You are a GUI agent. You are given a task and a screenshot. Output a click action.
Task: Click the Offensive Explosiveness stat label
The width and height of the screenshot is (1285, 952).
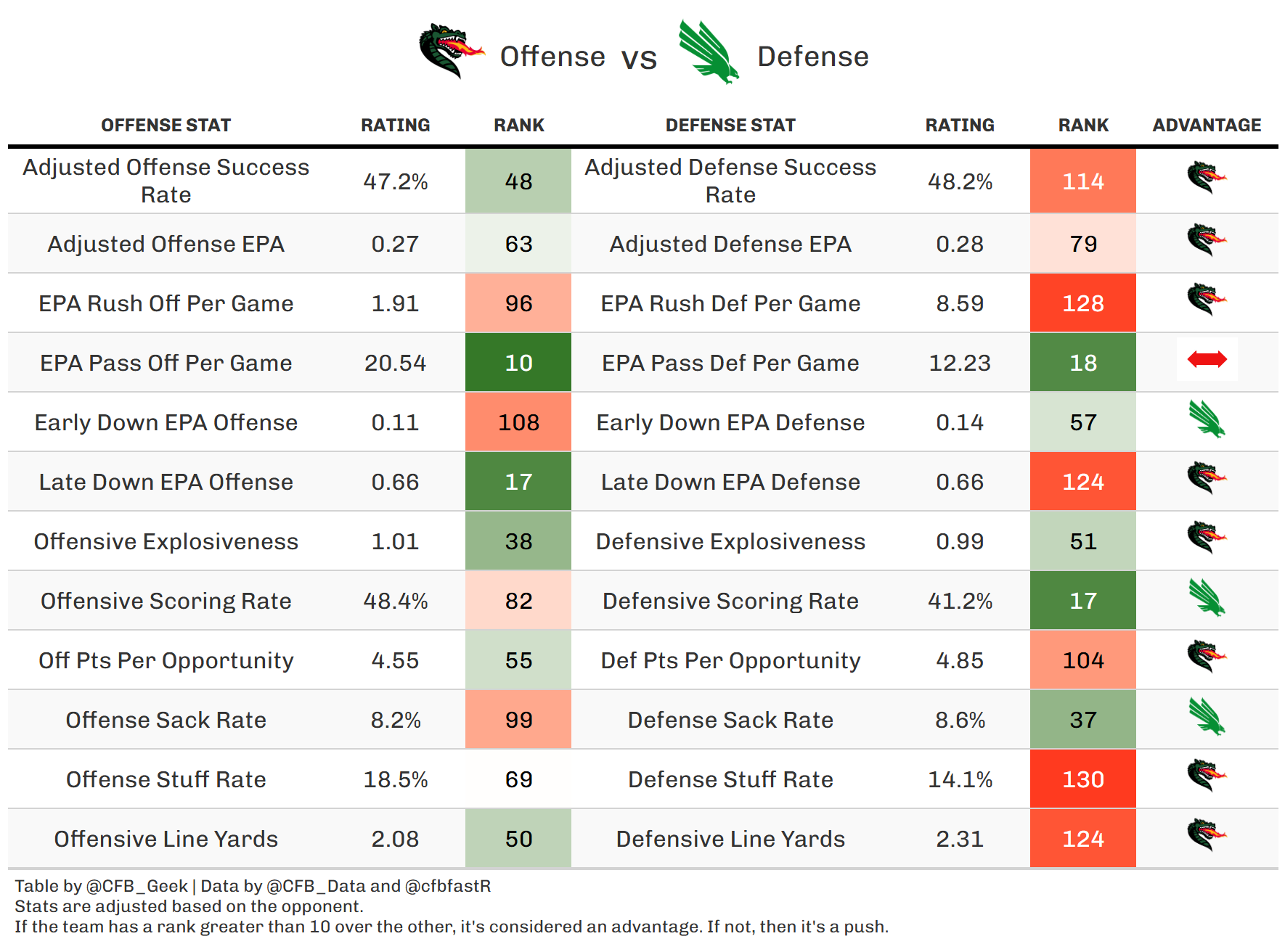click(x=166, y=541)
